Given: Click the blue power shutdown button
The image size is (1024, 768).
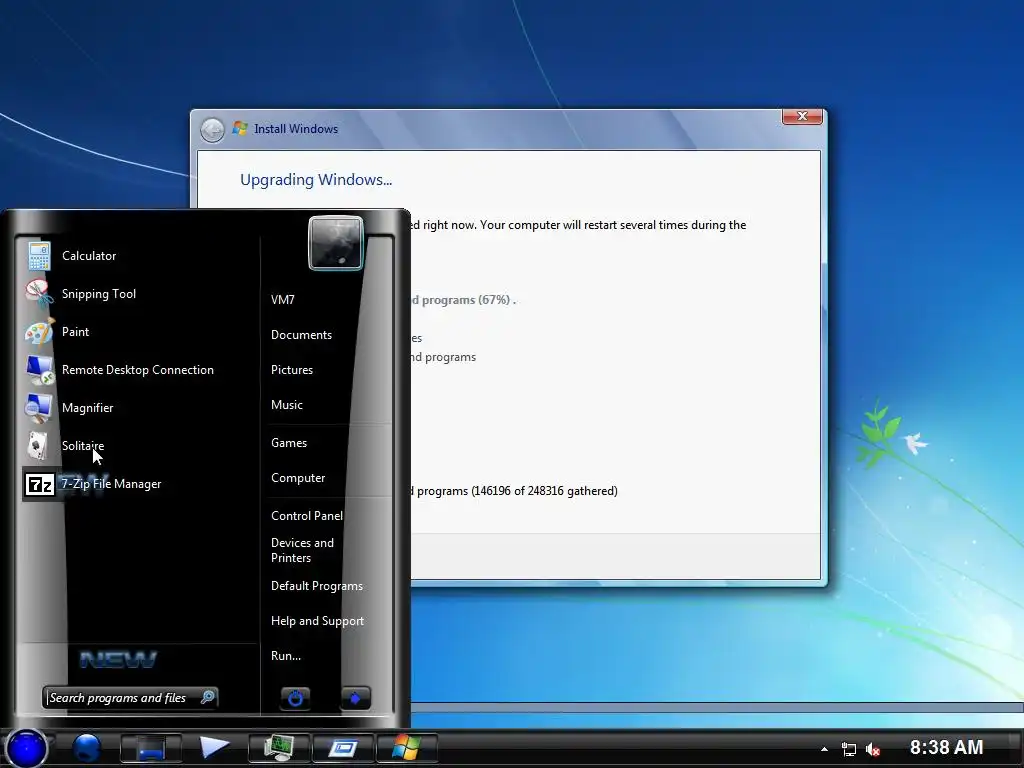Looking at the screenshot, I should coord(295,698).
